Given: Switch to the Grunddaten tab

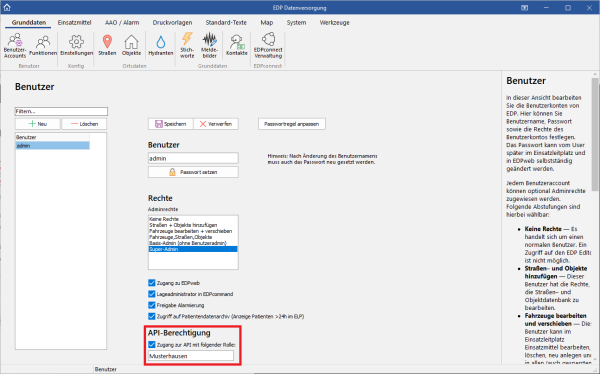Looking at the screenshot, I should [x=29, y=23].
